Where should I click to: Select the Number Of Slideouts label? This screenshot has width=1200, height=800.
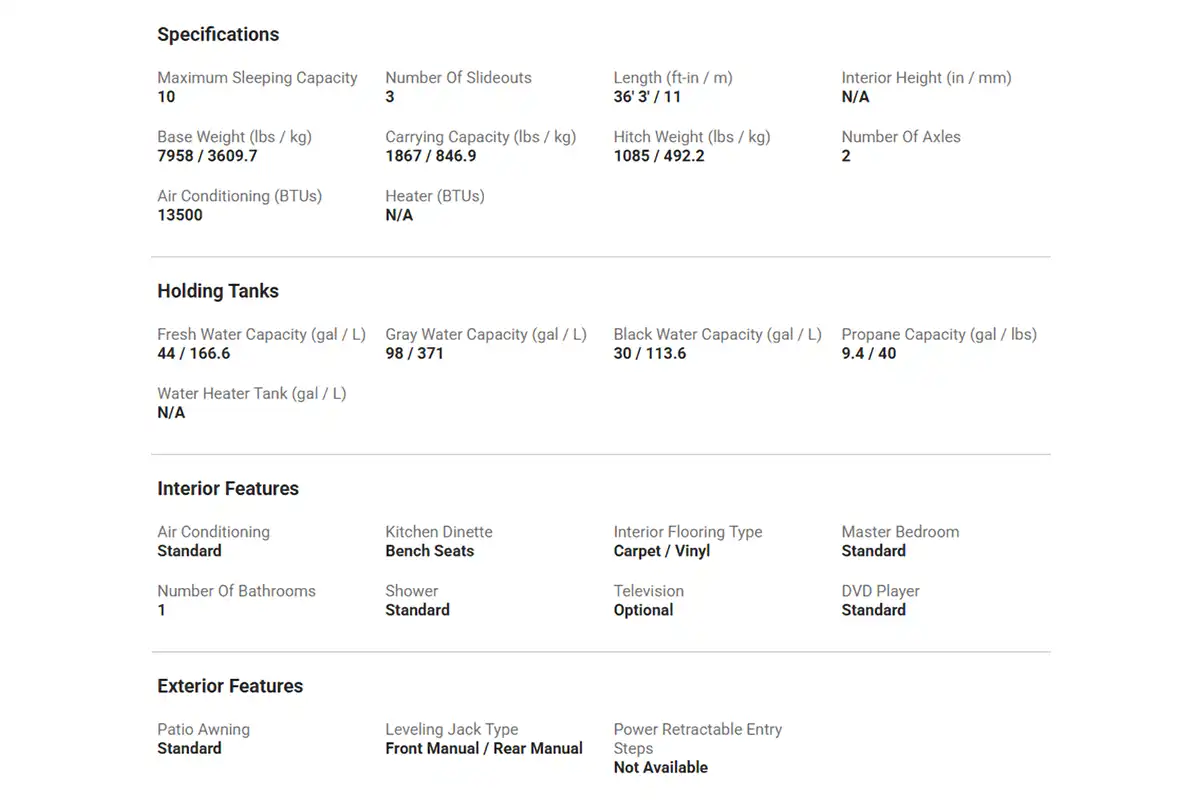coord(458,78)
